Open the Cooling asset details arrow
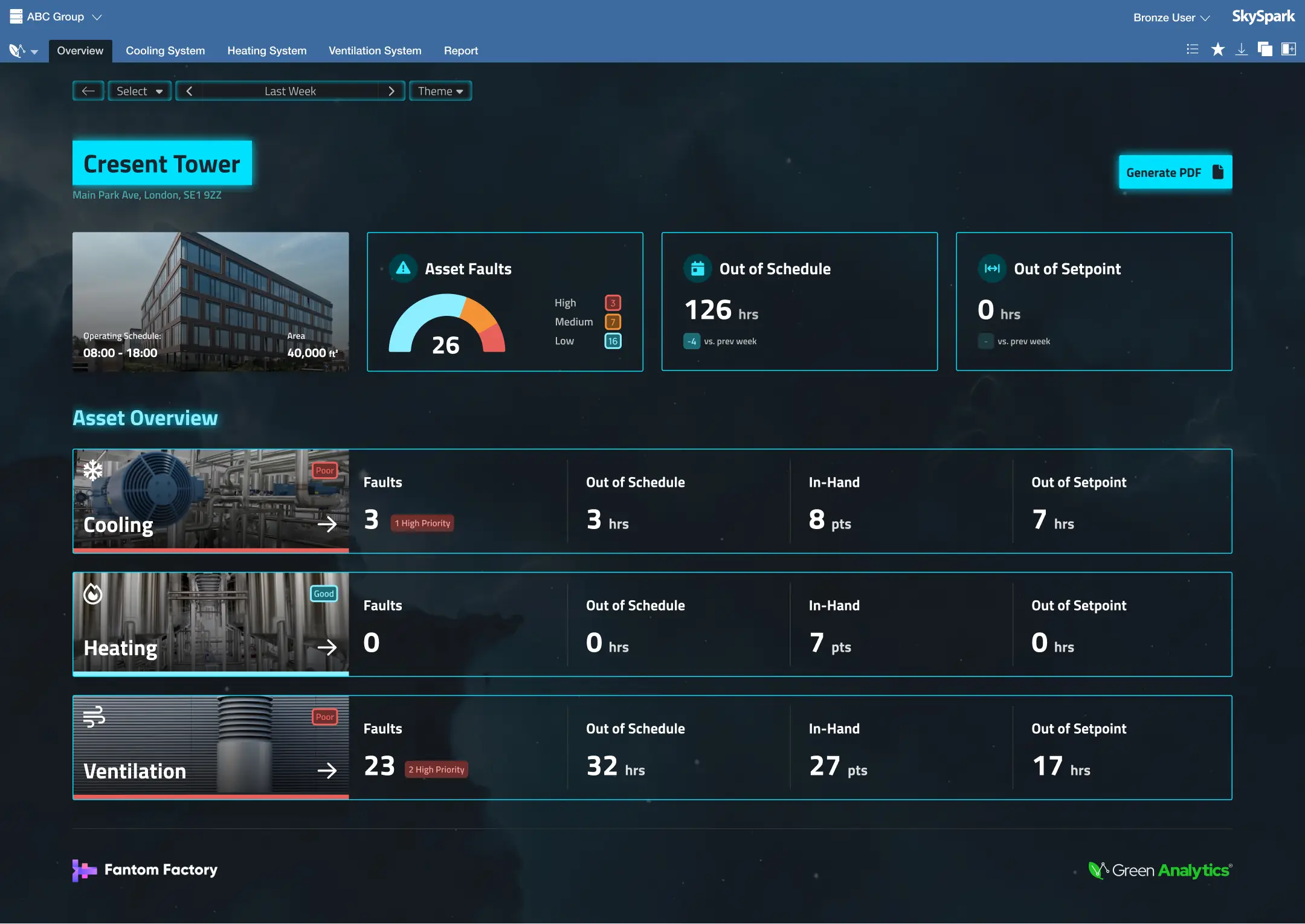The height and width of the screenshot is (924, 1305). pos(327,524)
